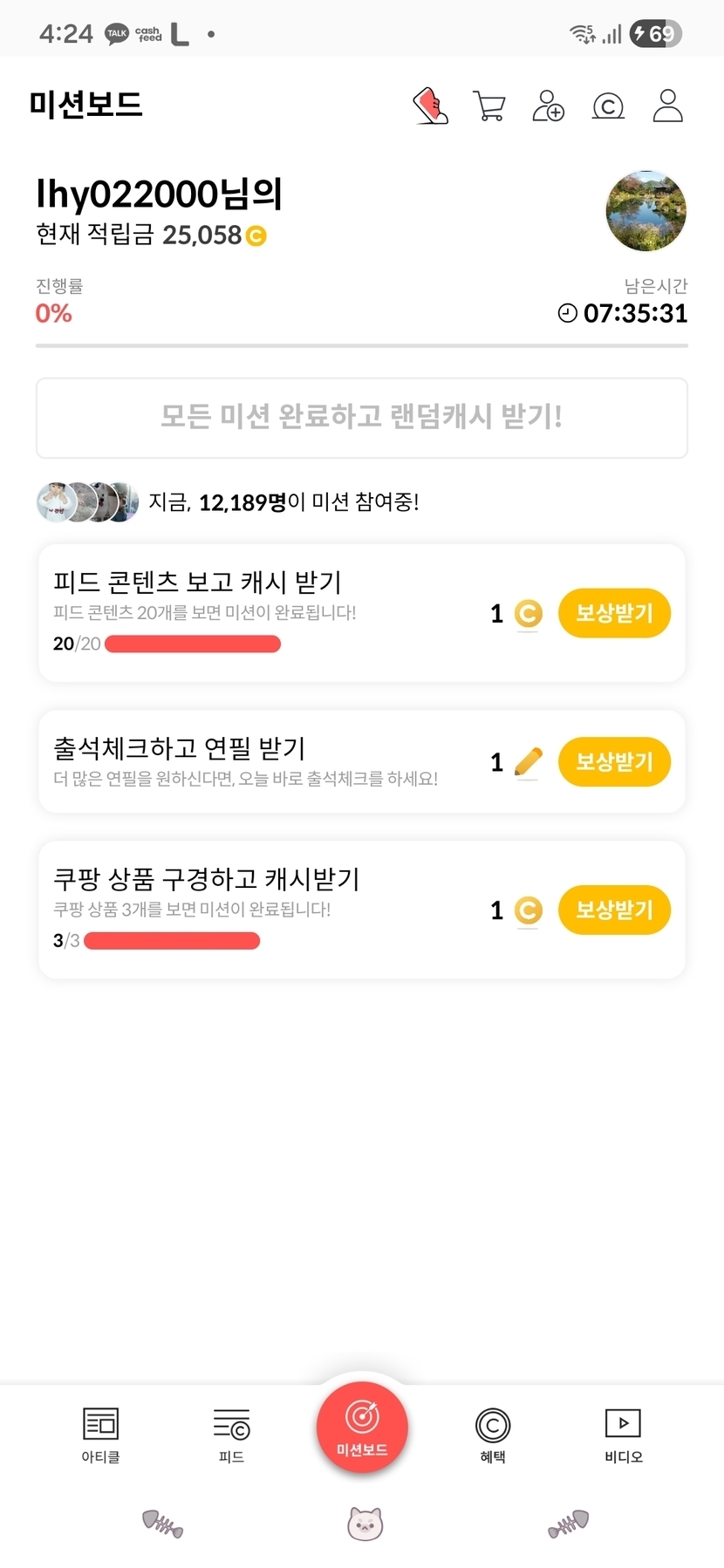Switch to the 피드 tab

(231, 1435)
